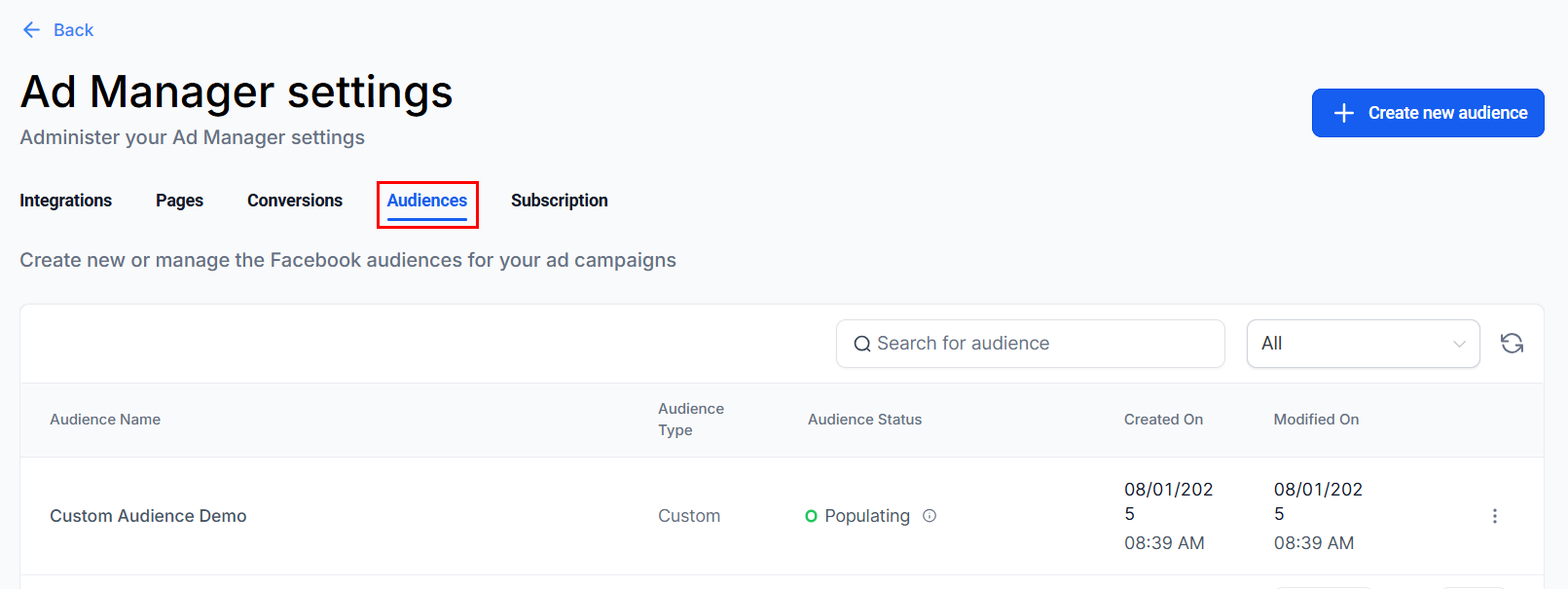The image size is (1568, 589).
Task: Click the Created On column header
Action: point(1163,420)
